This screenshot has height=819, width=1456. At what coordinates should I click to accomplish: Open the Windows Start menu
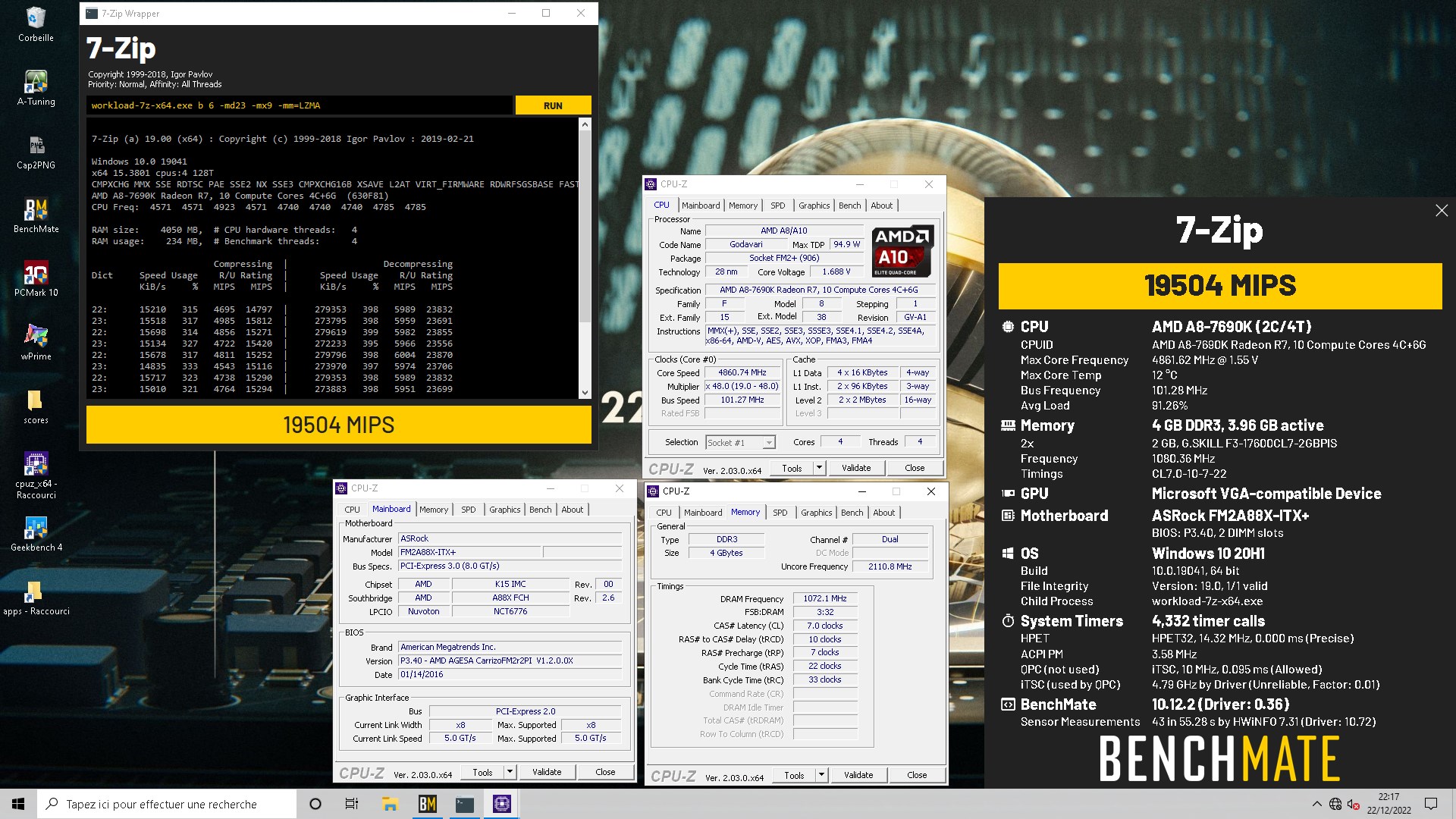click(x=18, y=804)
